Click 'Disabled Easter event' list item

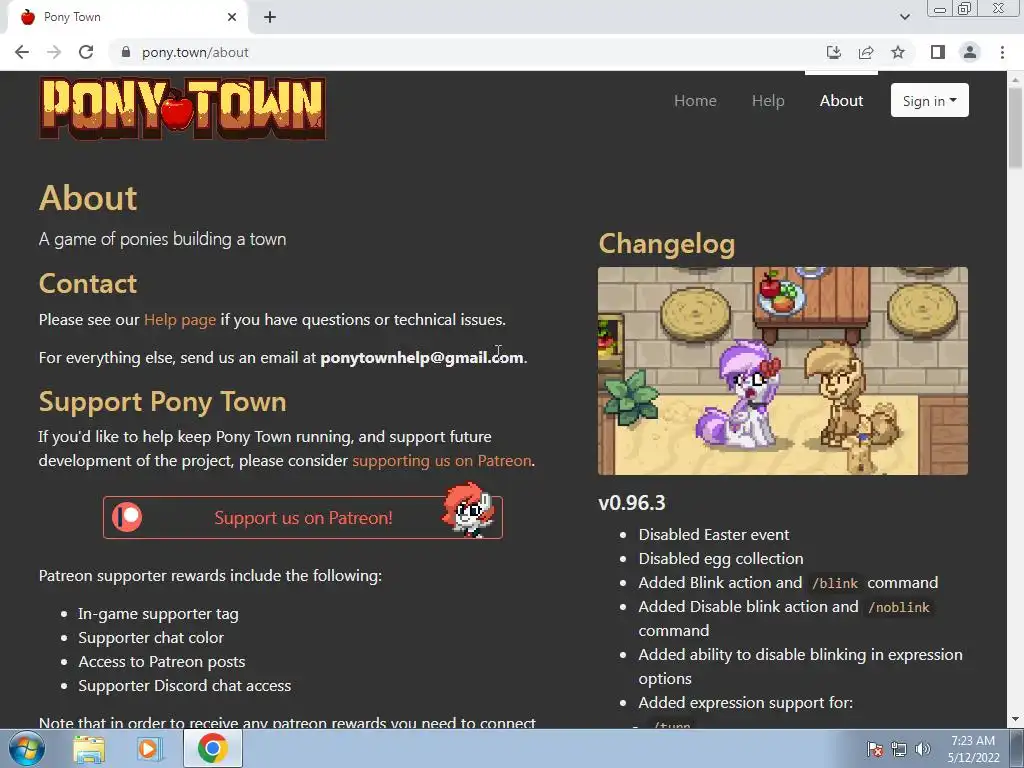(714, 534)
